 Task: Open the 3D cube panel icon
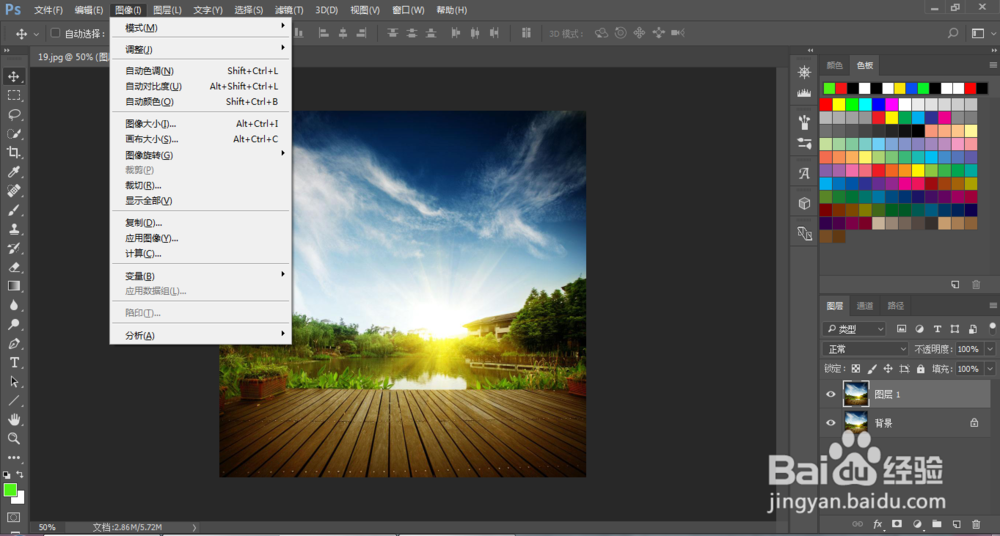804,204
